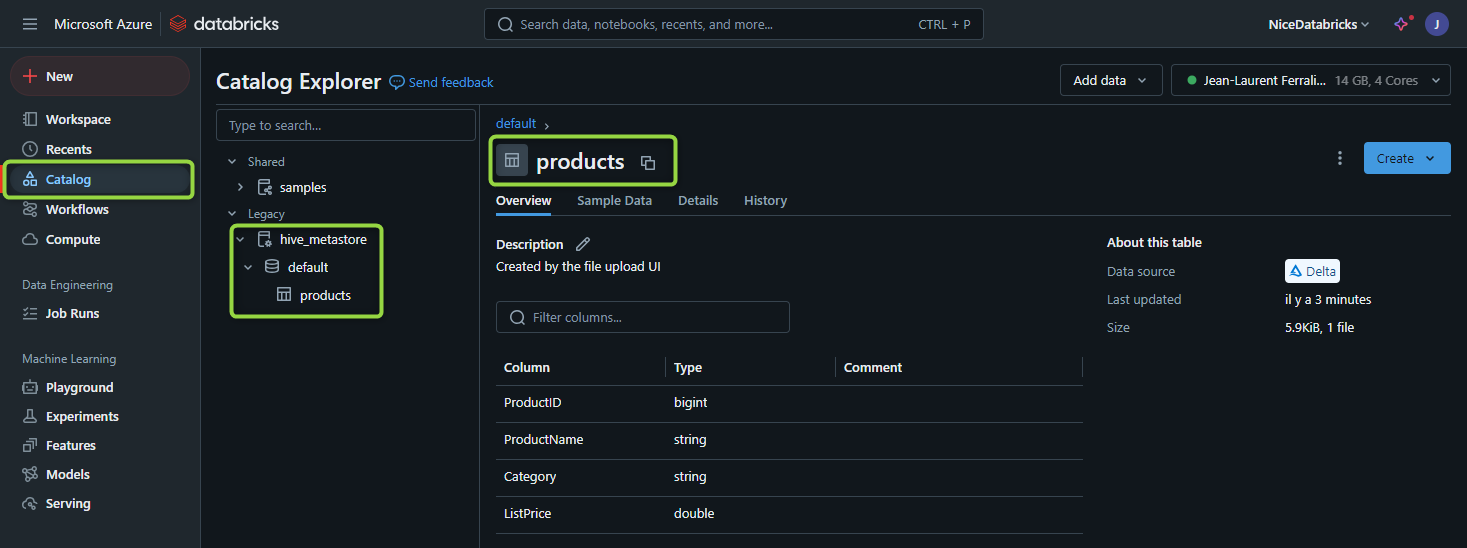Focus the Filter columns field
This screenshot has height=548, width=1467.
coord(643,317)
